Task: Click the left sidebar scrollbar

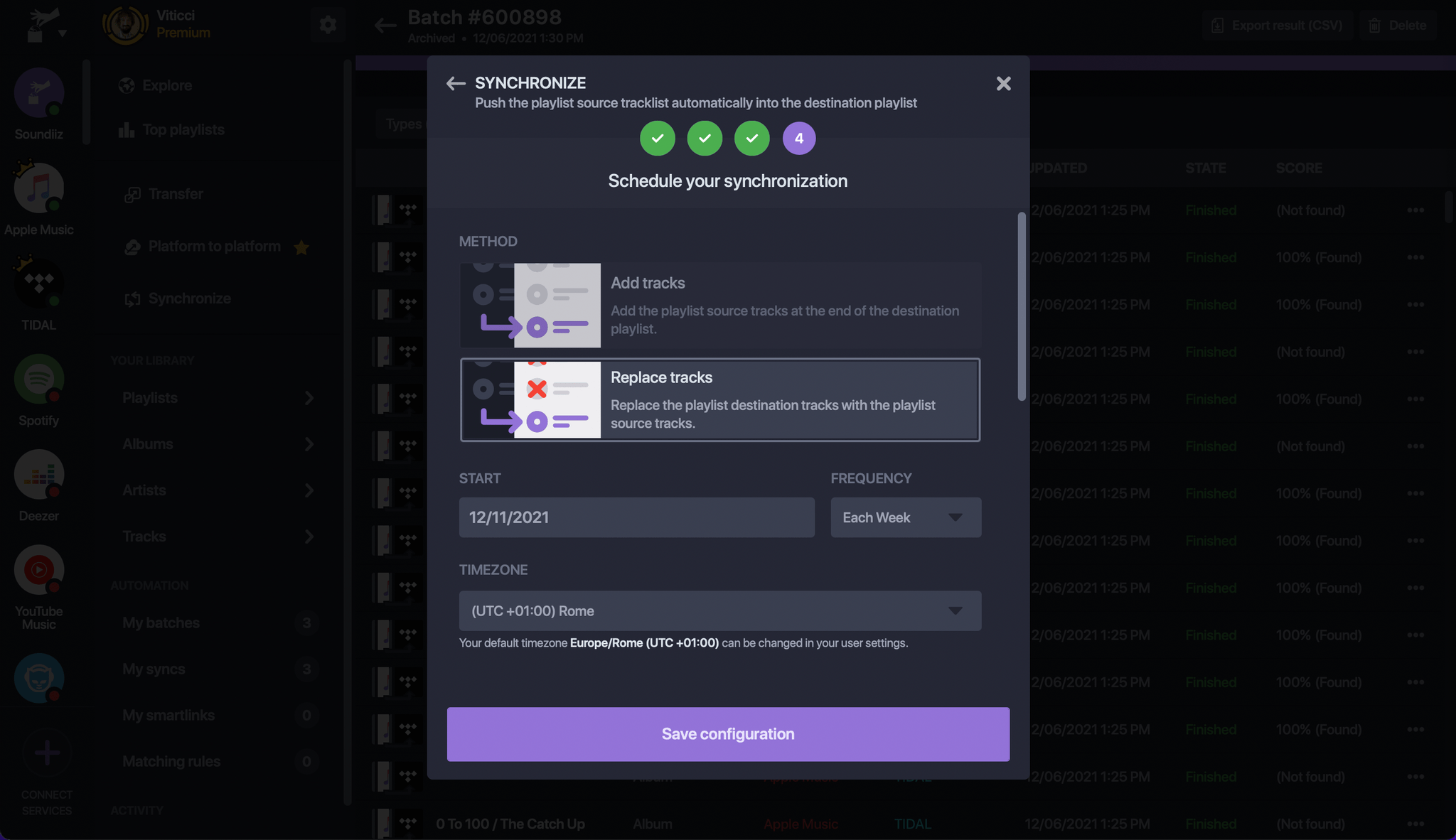Action: (87, 102)
